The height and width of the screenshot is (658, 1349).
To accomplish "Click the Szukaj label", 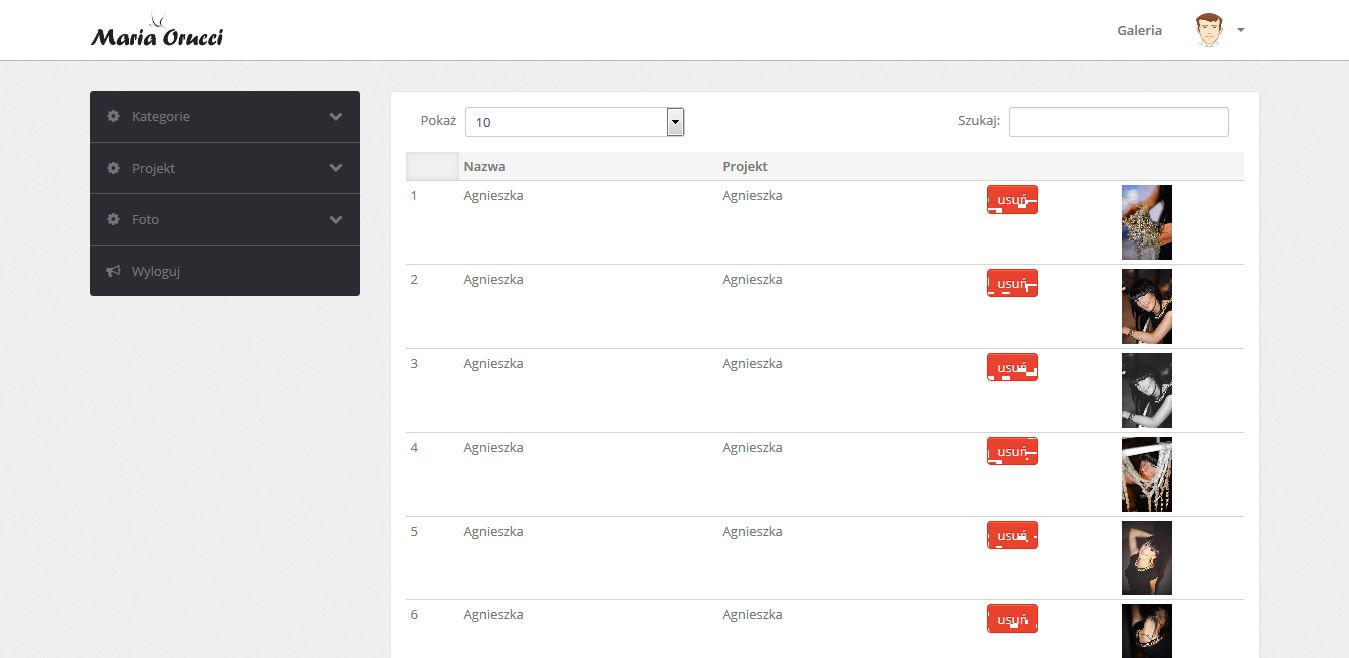I will [x=979, y=120].
